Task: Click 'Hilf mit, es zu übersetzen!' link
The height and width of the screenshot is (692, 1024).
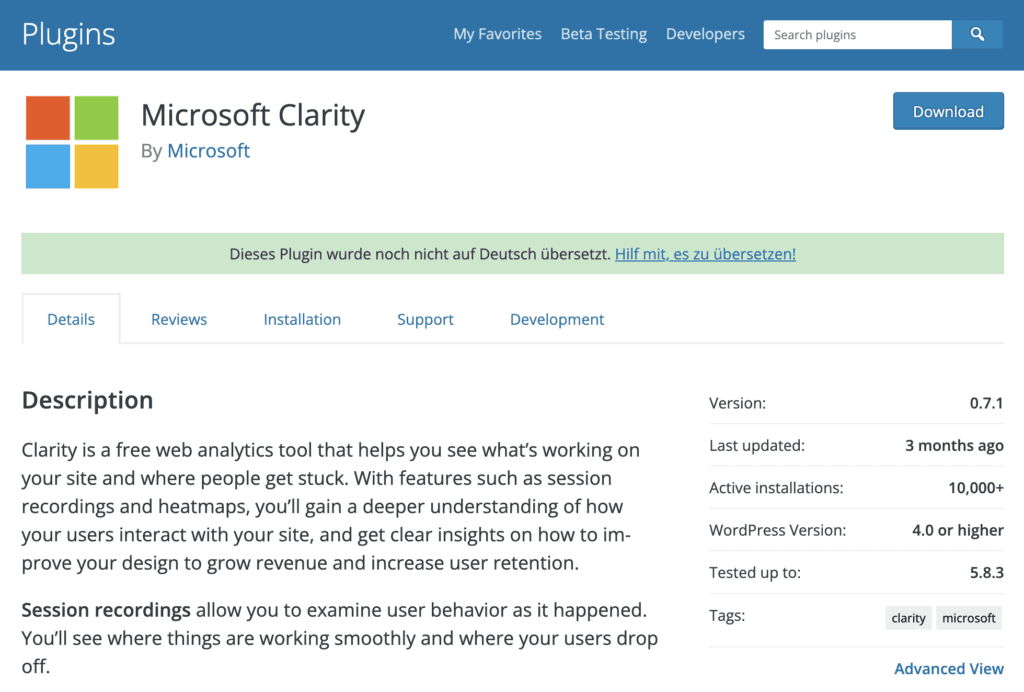Action: tap(705, 254)
